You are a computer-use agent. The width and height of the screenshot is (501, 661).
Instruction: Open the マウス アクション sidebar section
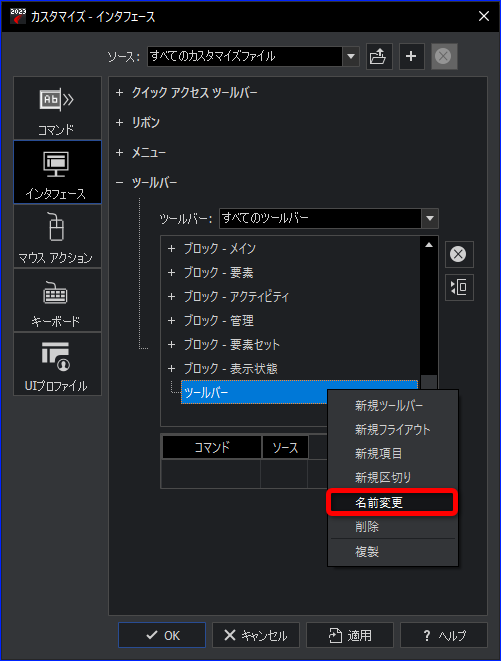[x=57, y=236]
